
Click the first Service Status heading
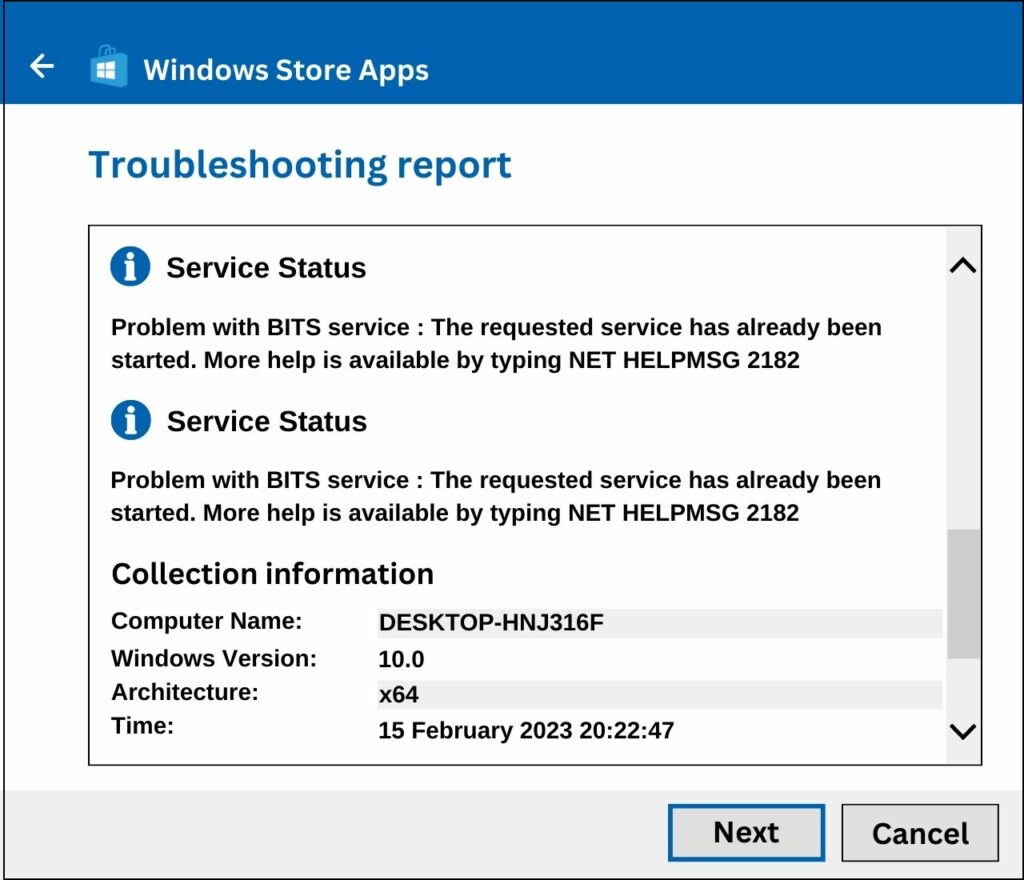(x=266, y=268)
